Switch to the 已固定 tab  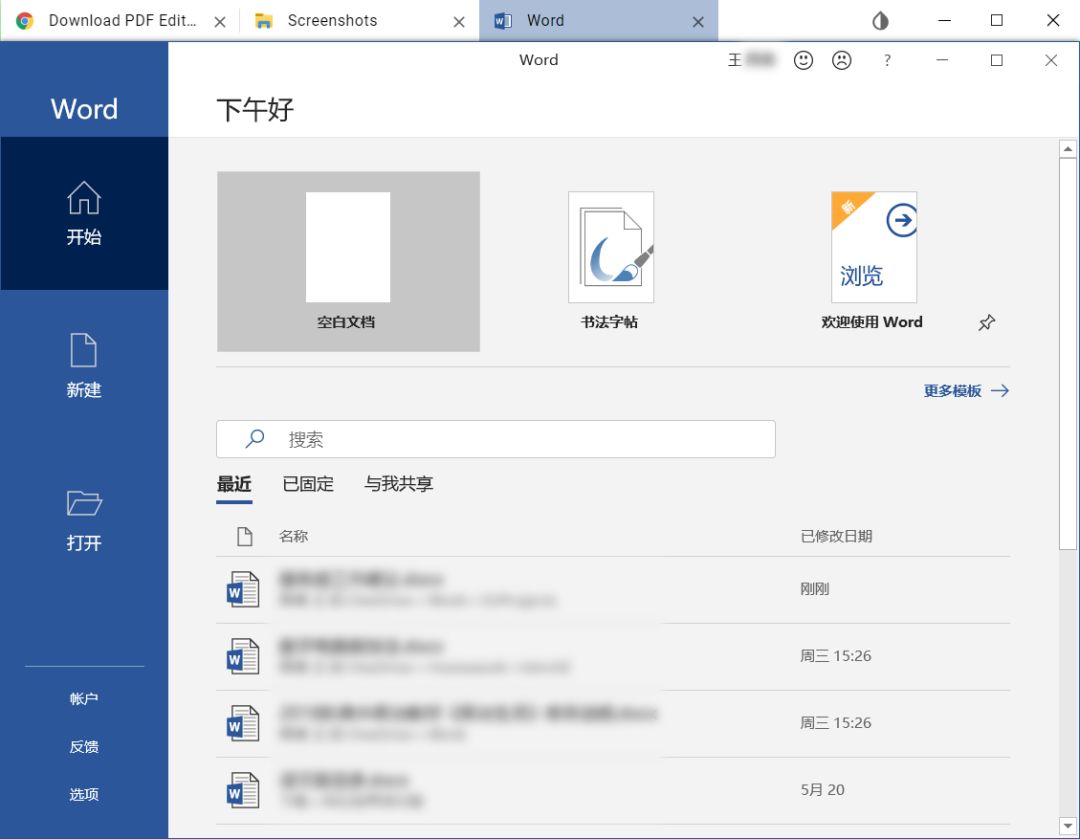click(x=308, y=484)
